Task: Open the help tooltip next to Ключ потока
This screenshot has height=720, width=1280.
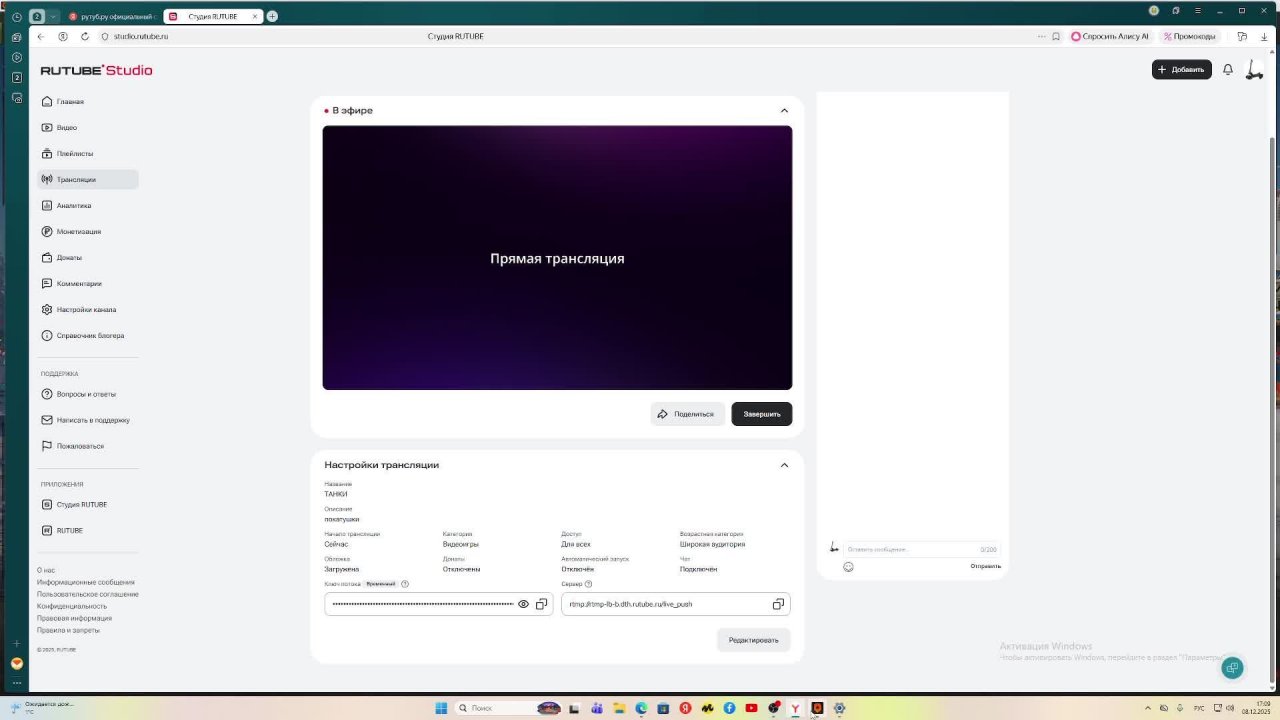Action: (x=405, y=584)
